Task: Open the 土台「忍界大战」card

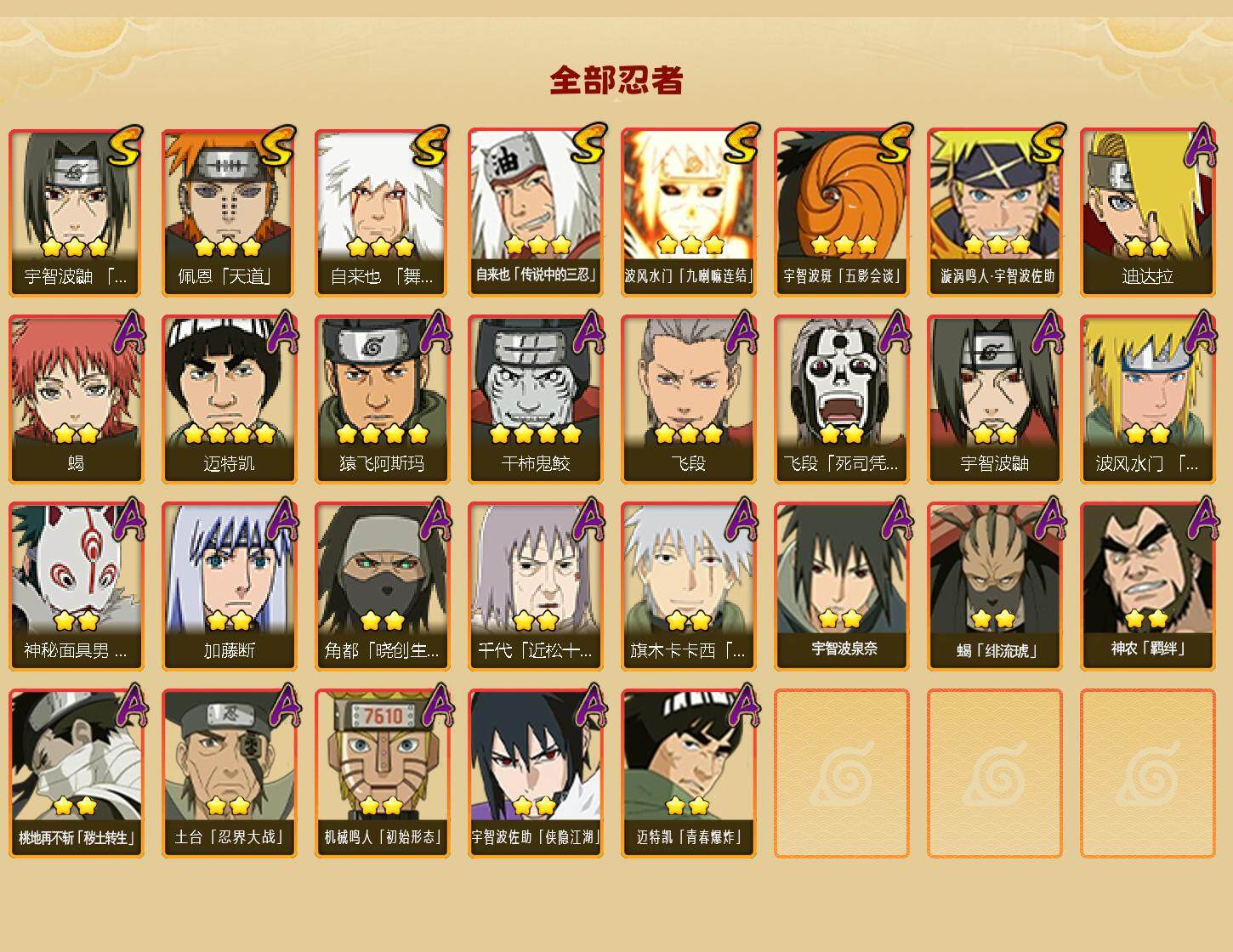Action: click(229, 773)
